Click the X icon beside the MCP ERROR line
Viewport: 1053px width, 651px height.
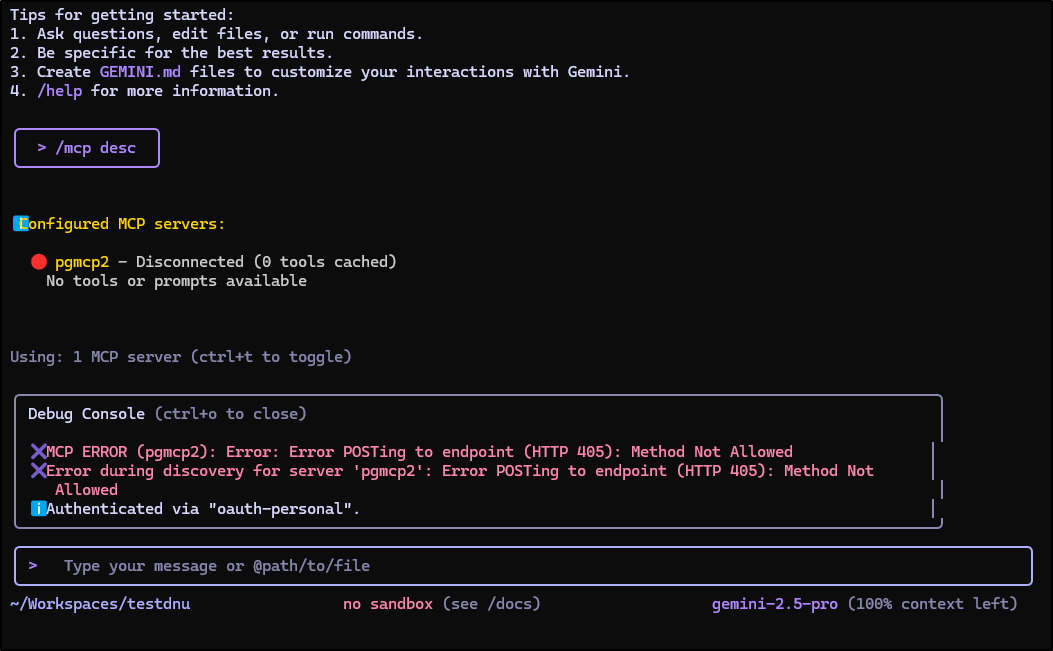(x=38, y=452)
